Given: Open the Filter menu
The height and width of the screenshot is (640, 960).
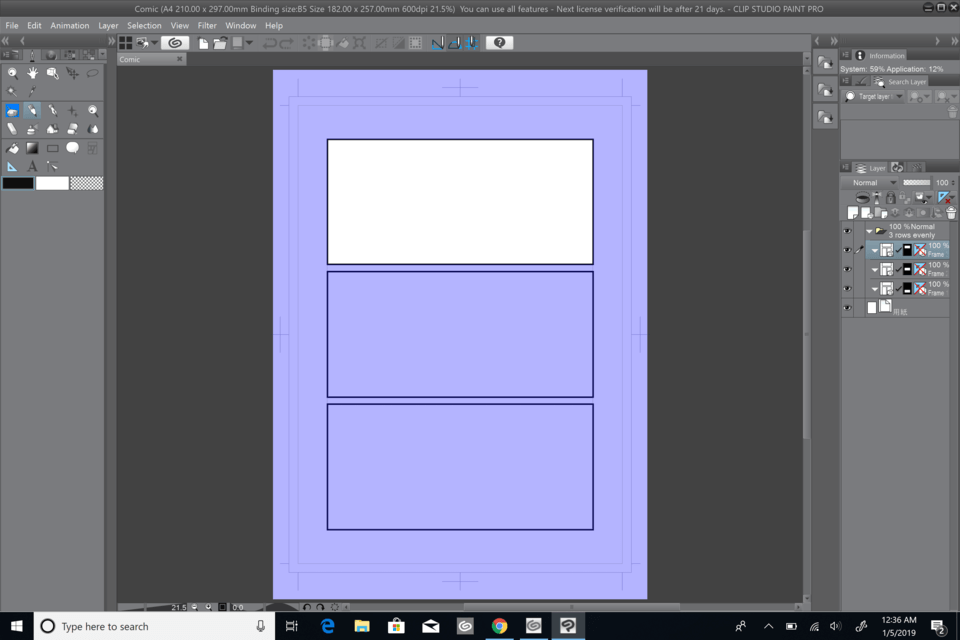Looking at the screenshot, I should click(207, 25).
